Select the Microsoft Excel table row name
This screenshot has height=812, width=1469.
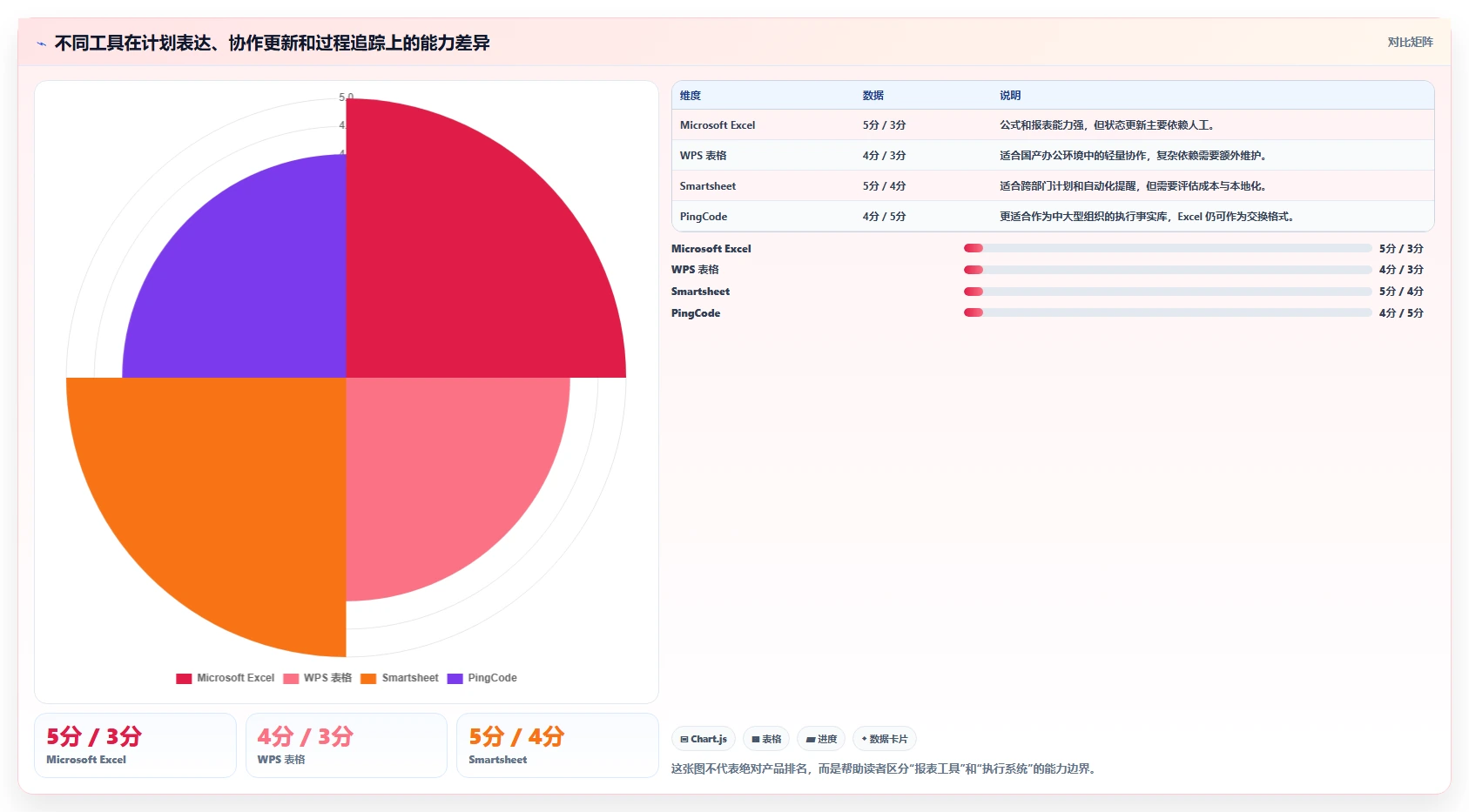coord(718,125)
